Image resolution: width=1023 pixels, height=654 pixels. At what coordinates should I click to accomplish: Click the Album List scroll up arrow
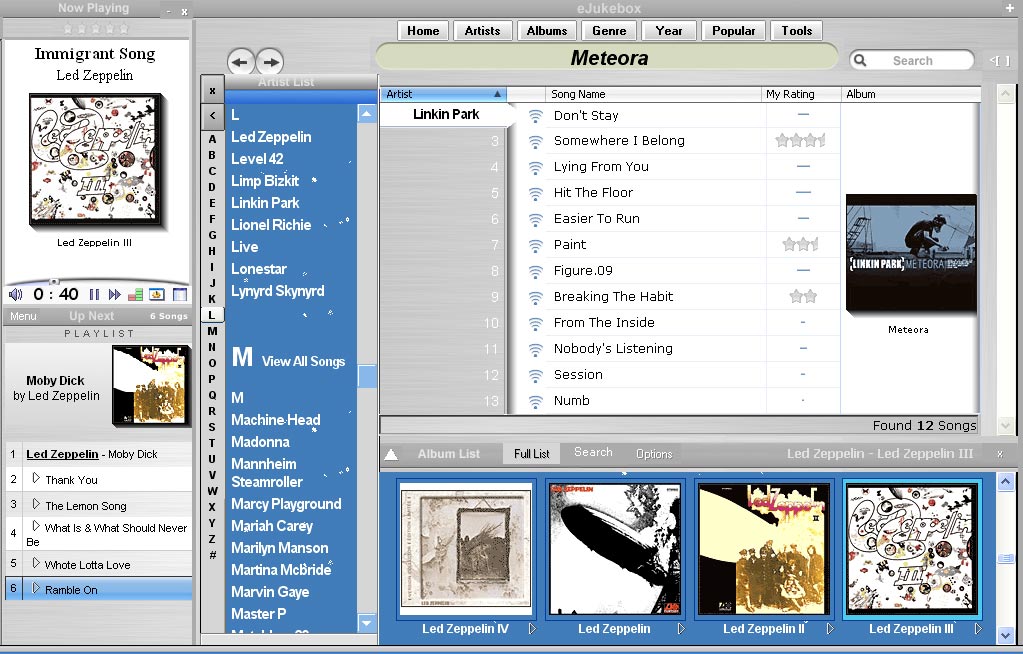(x=1005, y=482)
